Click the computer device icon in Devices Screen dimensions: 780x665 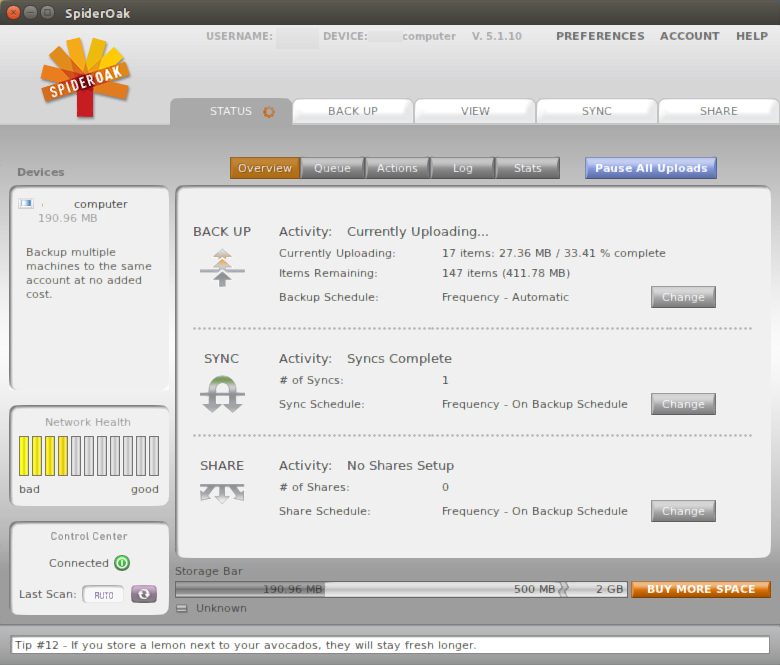pyautogui.click(x=26, y=204)
